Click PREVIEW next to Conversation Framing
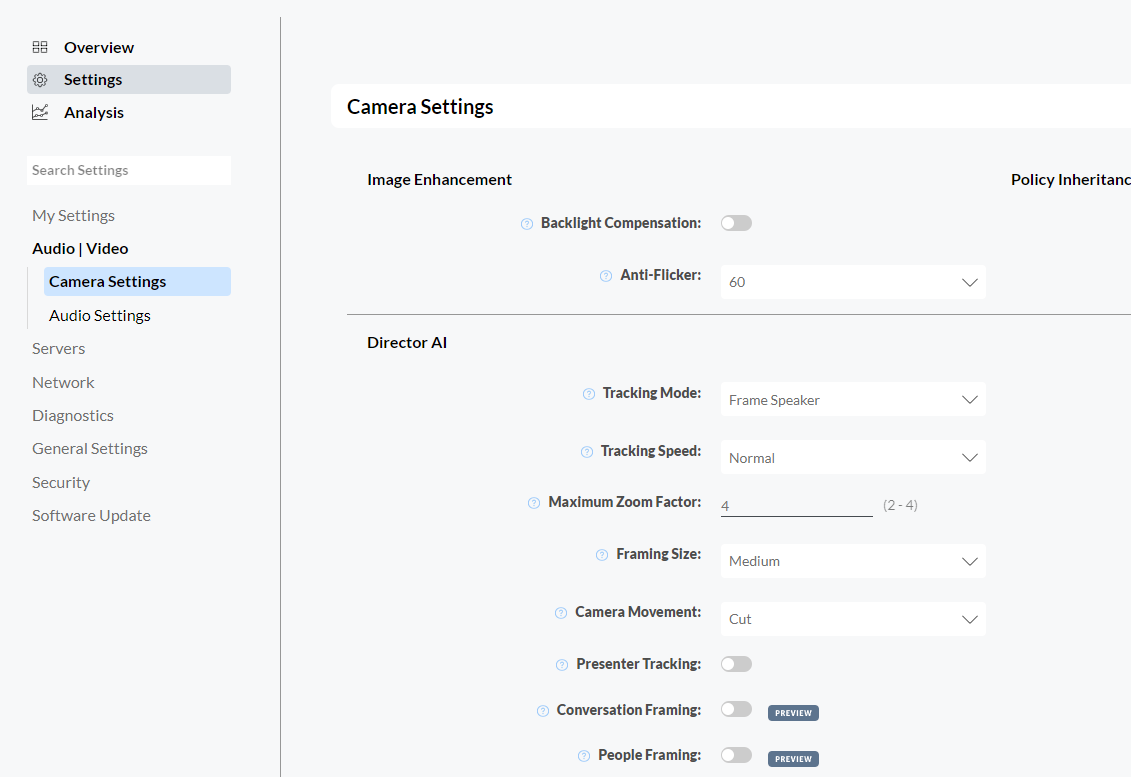This screenshot has width=1131, height=777. pyautogui.click(x=792, y=712)
